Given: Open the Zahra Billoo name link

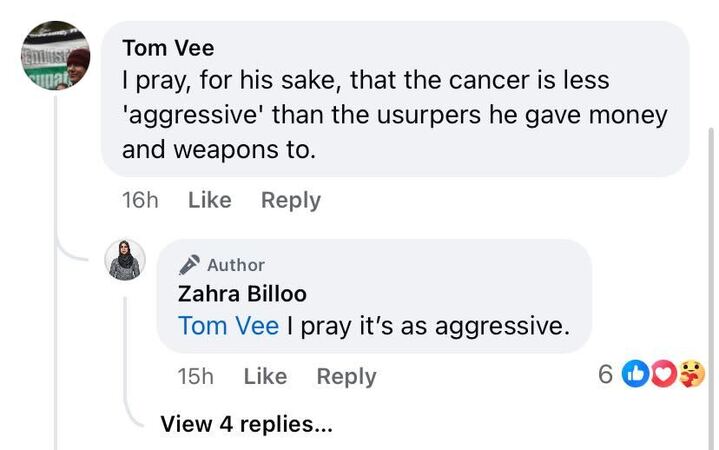Looking at the screenshot, I should point(242,294).
